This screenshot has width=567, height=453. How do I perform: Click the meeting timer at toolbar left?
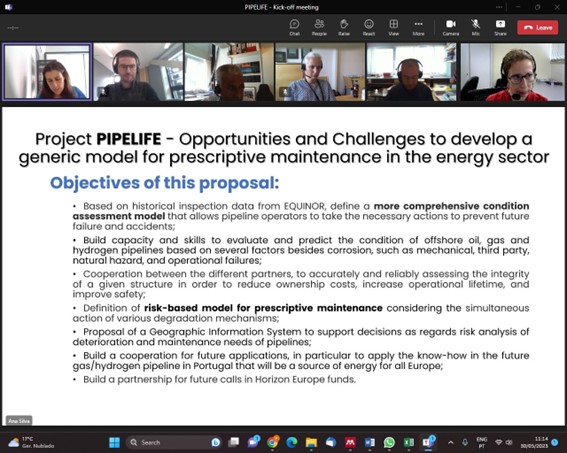click(x=13, y=28)
